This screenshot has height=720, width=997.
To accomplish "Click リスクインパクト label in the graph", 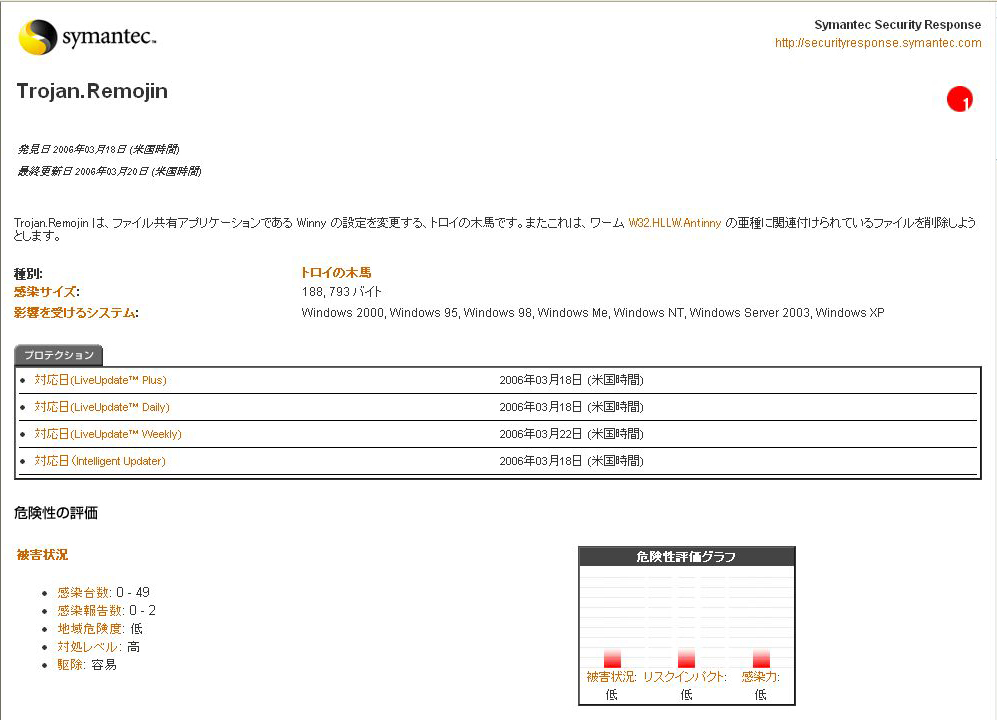I will point(684,677).
